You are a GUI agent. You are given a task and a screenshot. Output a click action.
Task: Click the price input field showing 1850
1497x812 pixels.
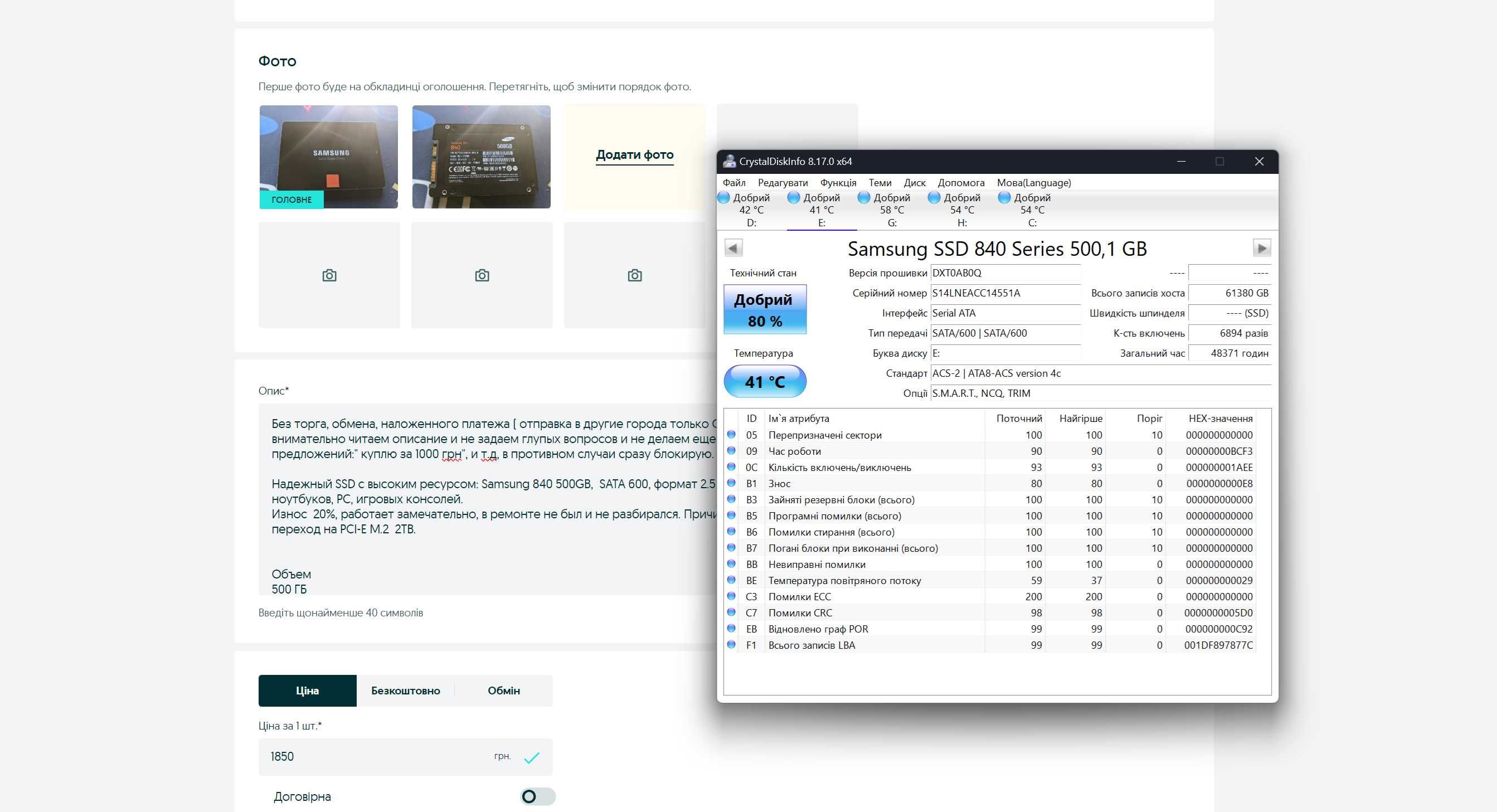405,757
